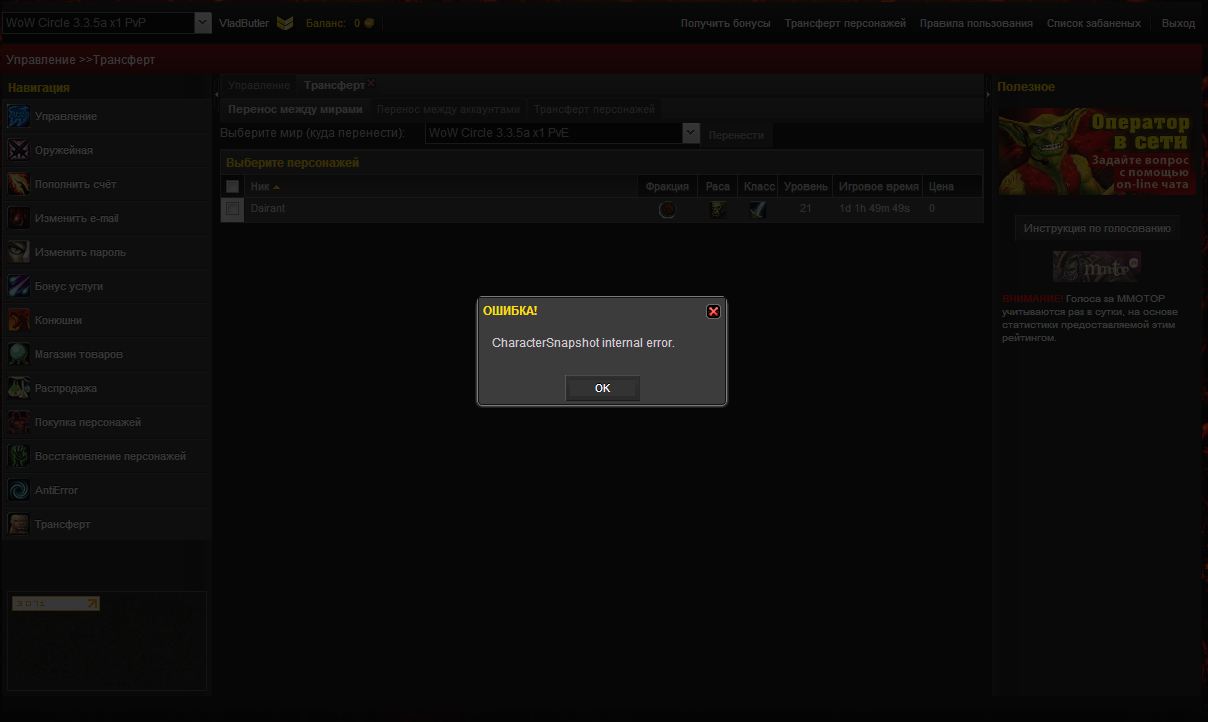Image resolution: width=1208 pixels, height=722 pixels.
Task: Click the Оператор в сети chat banner
Action: click(x=1096, y=152)
